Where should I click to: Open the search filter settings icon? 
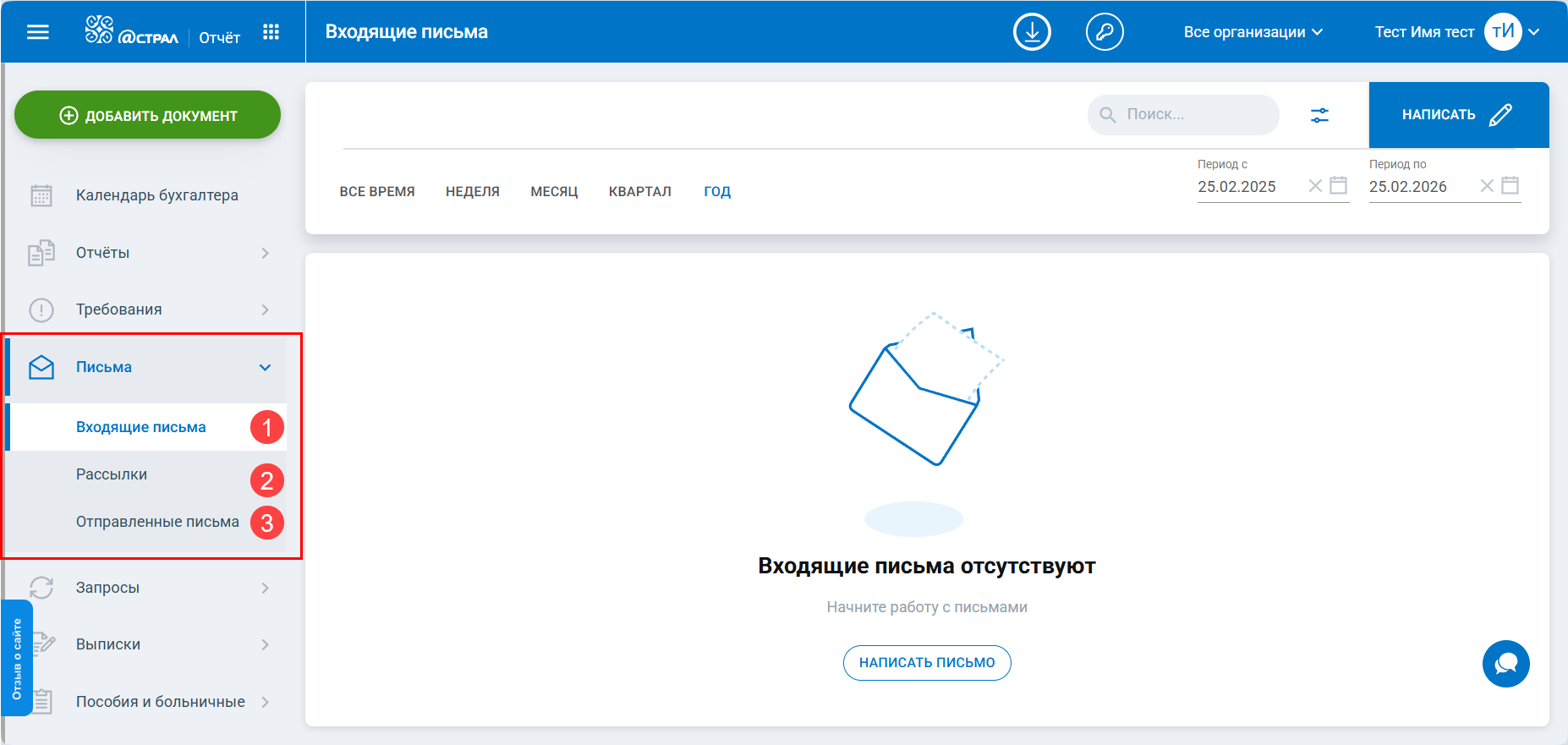(1319, 115)
